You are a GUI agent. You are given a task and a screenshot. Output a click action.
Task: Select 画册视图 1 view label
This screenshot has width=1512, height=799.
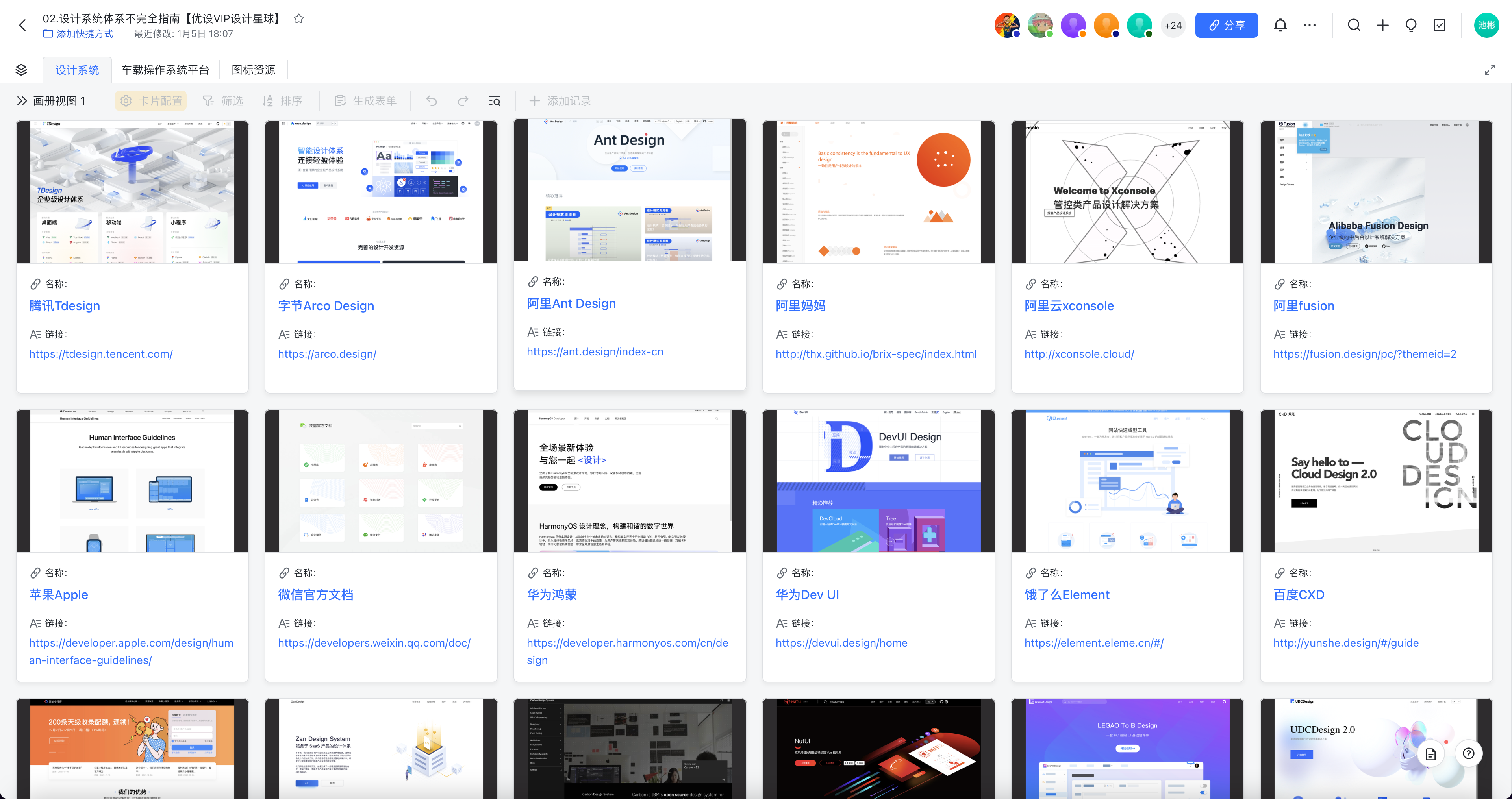coord(59,101)
